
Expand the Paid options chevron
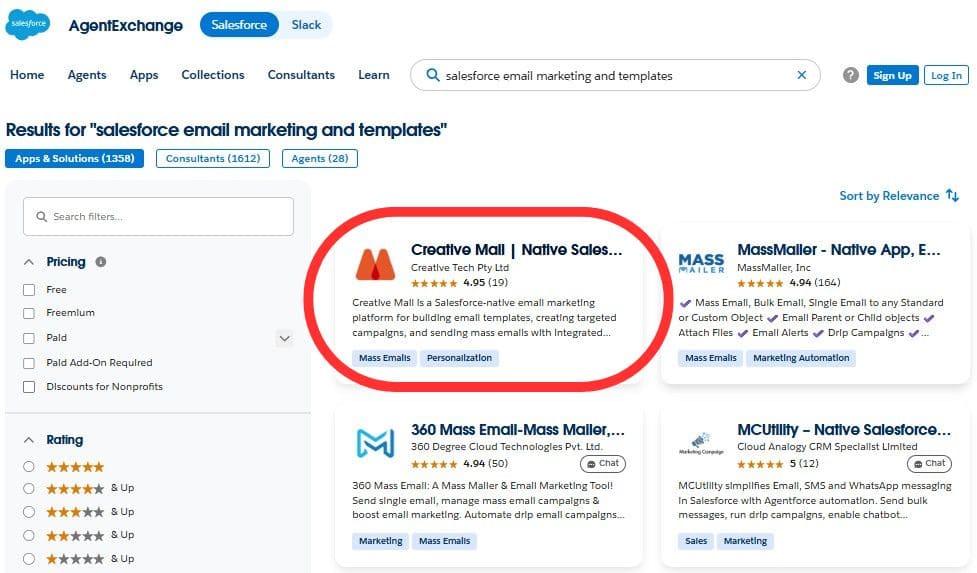coord(285,338)
